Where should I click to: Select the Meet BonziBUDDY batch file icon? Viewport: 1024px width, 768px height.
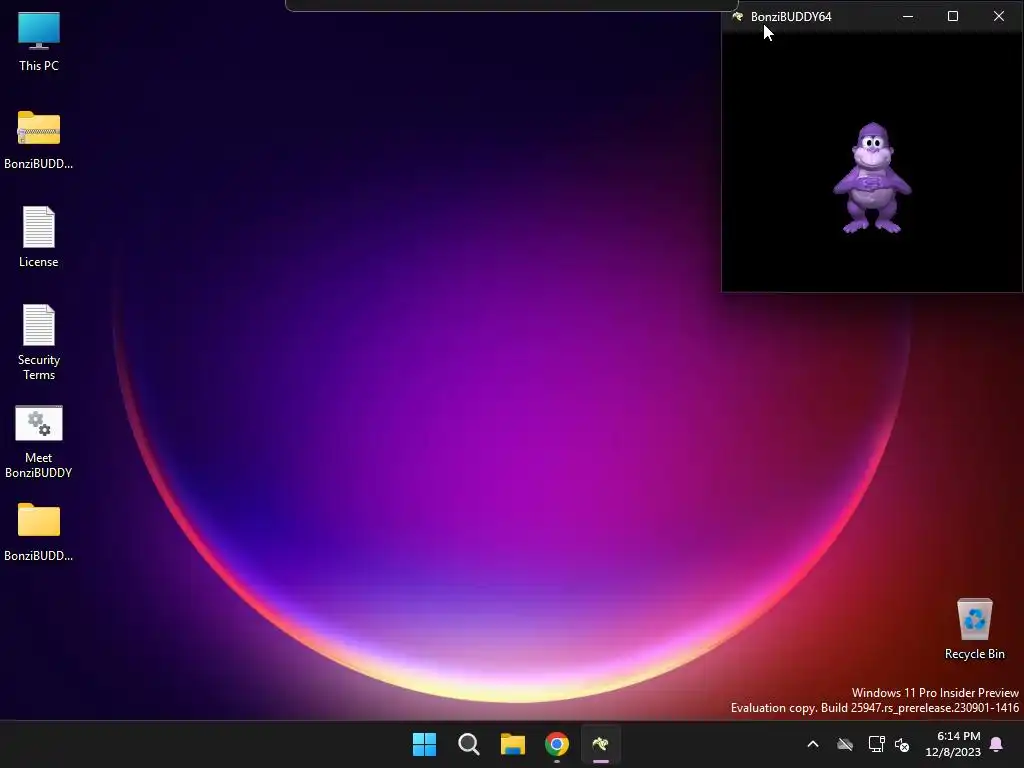pyautogui.click(x=39, y=441)
